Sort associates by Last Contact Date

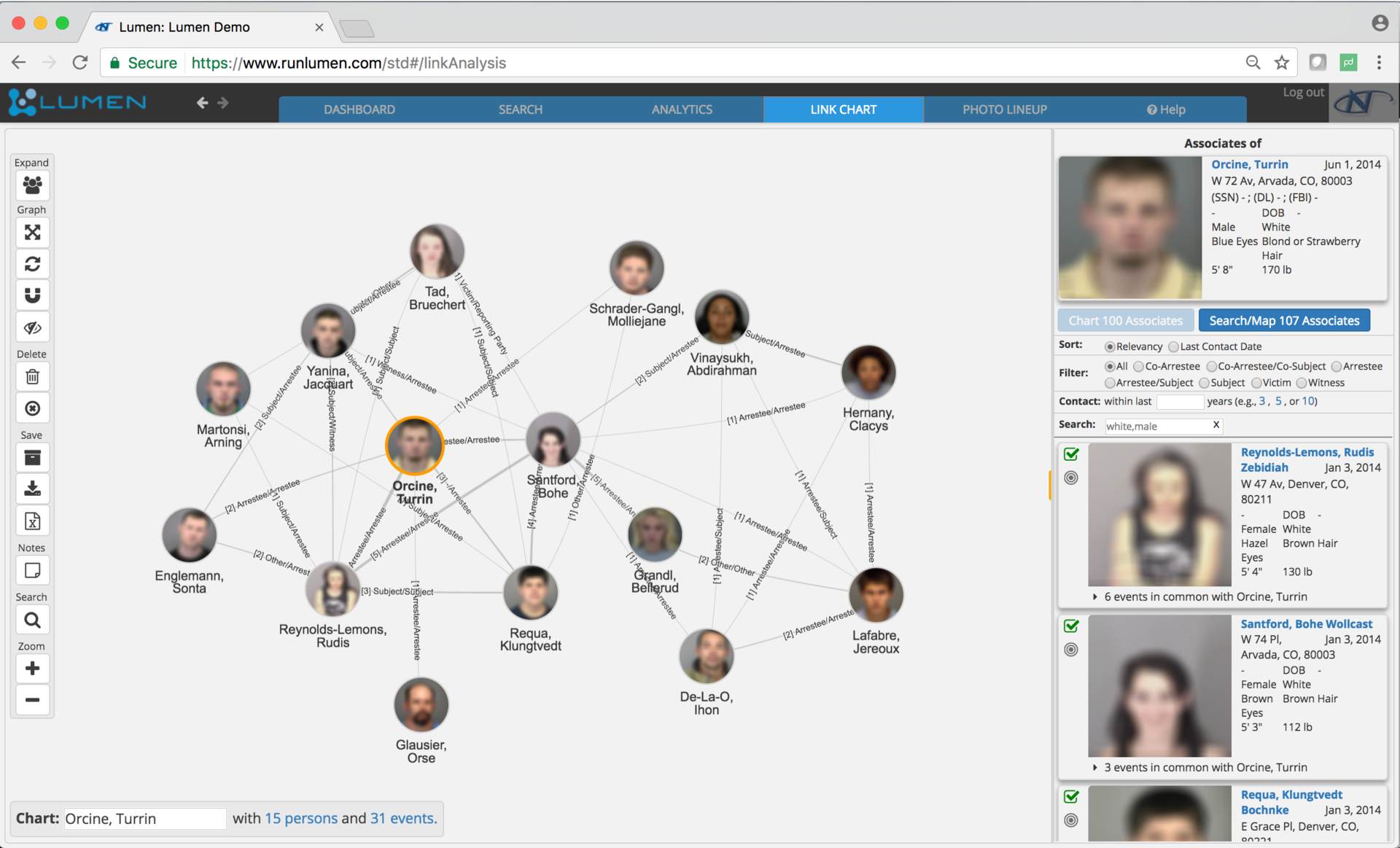[x=1173, y=346]
